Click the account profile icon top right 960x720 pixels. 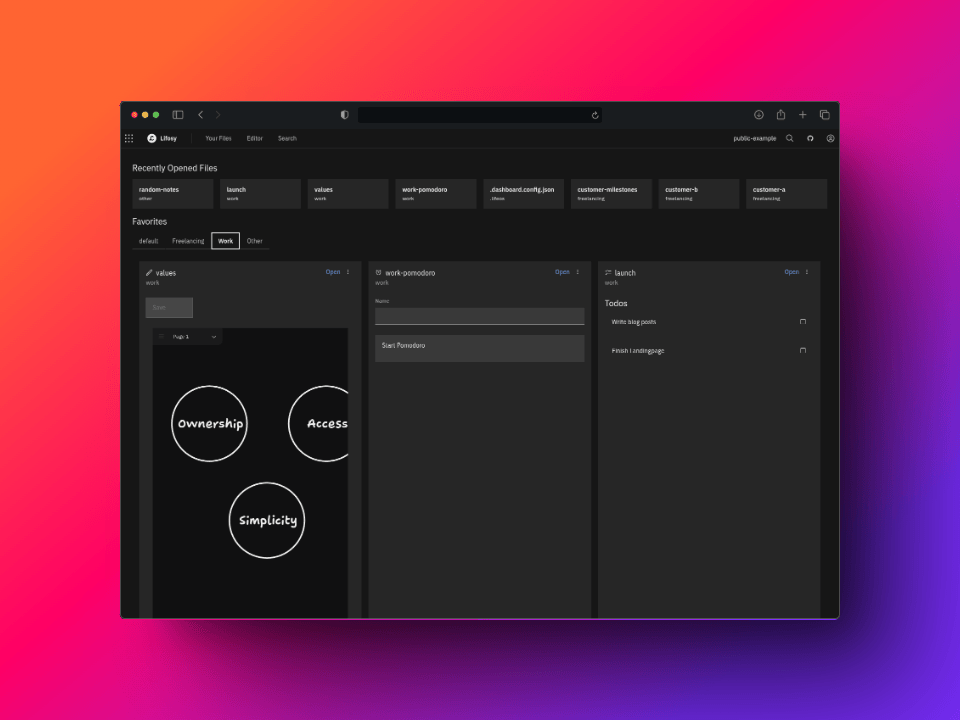[x=830, y=138]
